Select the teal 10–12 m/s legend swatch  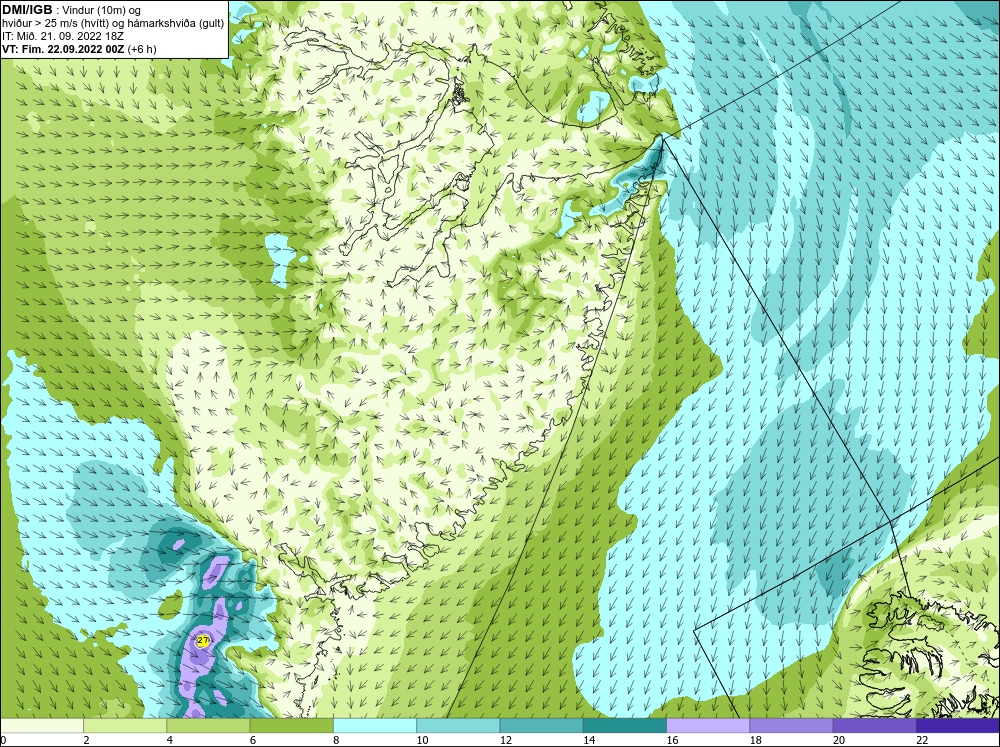pos(458,726)
